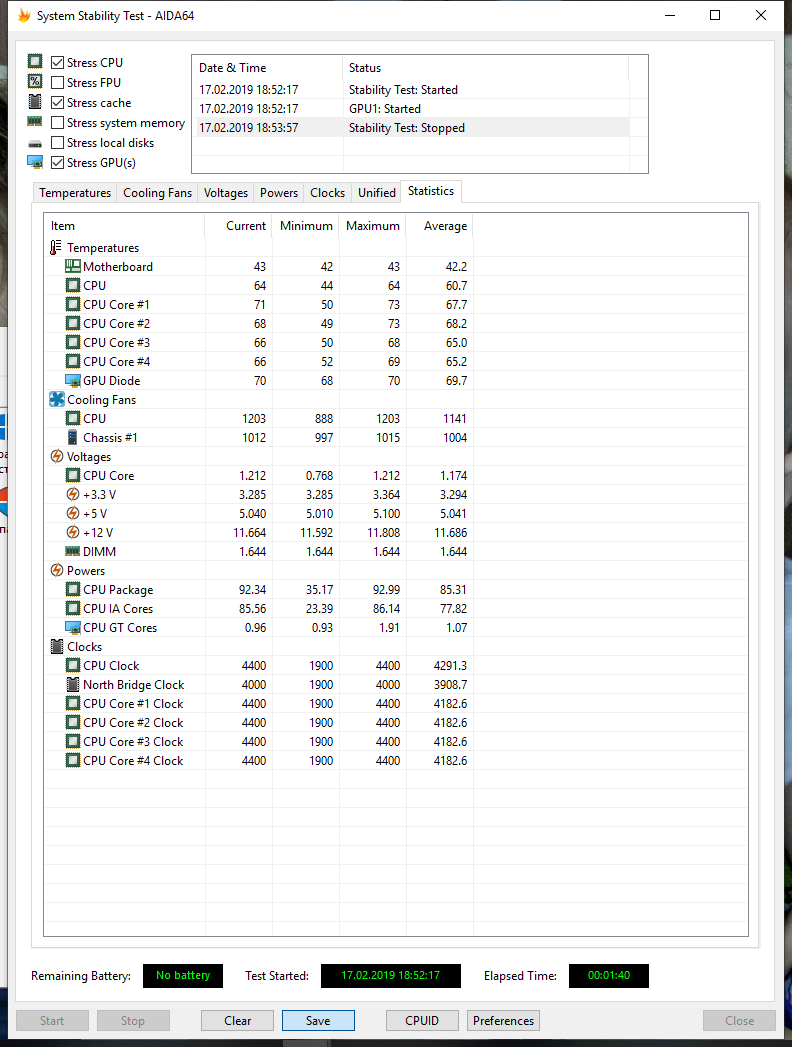The width and height of the screenshot is (792, 1047).
Task: Select the 'Stability Test: Started' log entry
Action: tap(411, 90)
